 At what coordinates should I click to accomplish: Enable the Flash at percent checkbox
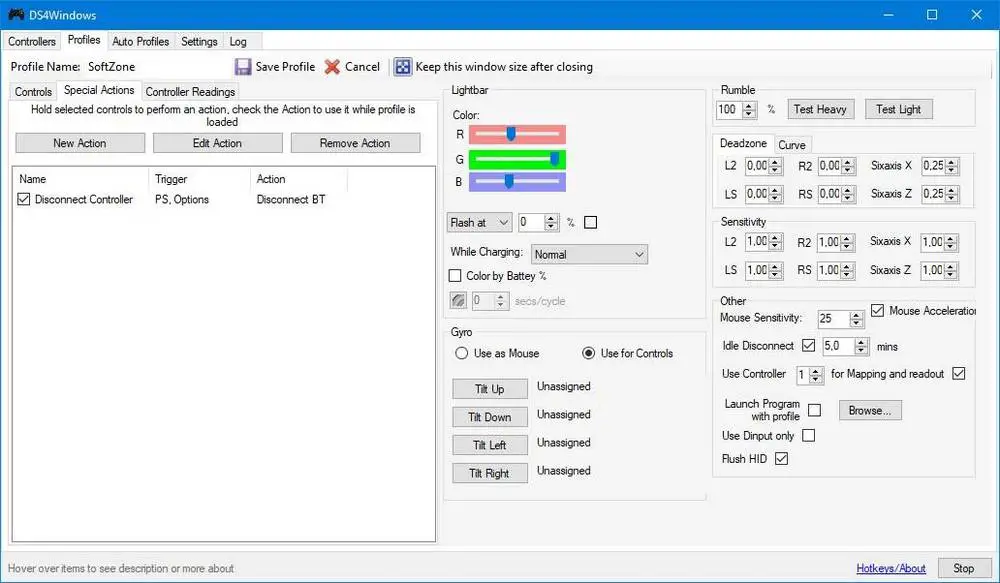click(591, 222)
